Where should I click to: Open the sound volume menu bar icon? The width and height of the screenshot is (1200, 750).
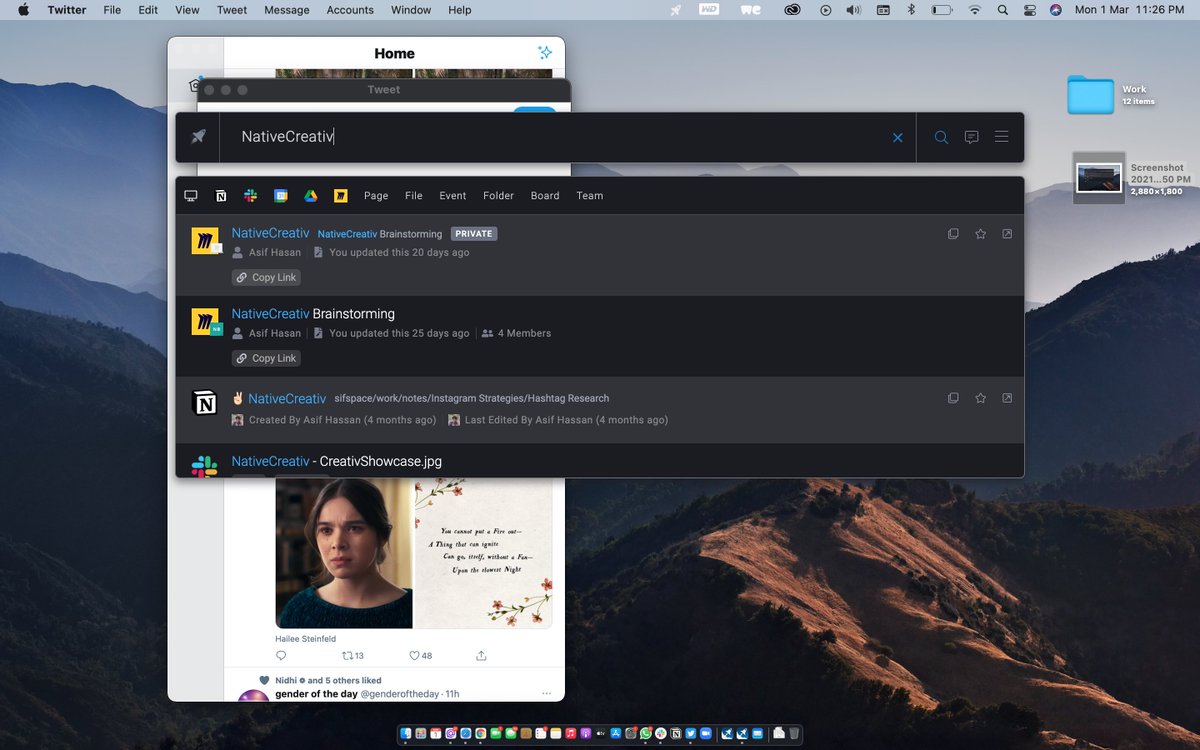point(854,10)
